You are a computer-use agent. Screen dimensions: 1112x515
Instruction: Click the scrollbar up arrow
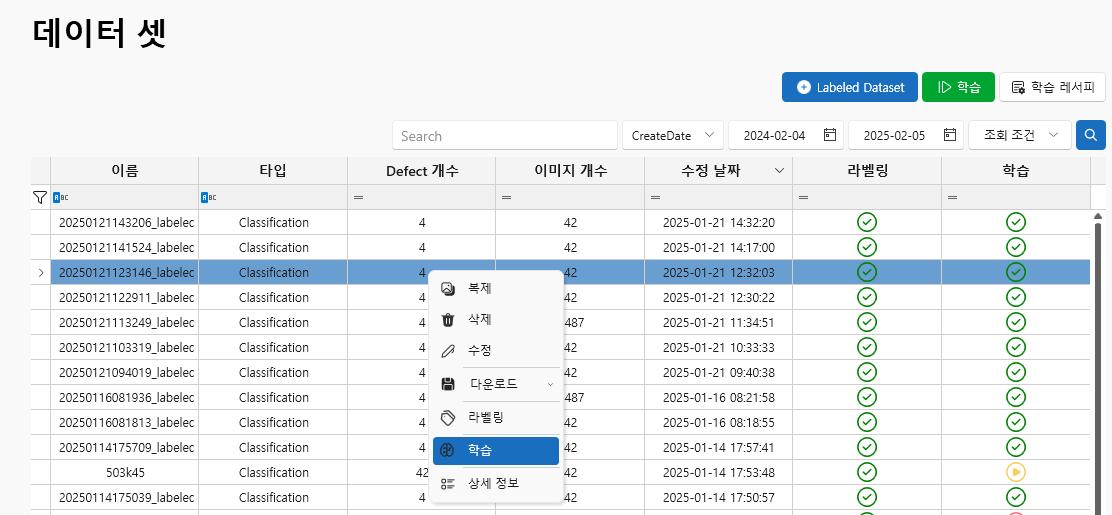pos(1098,216)
